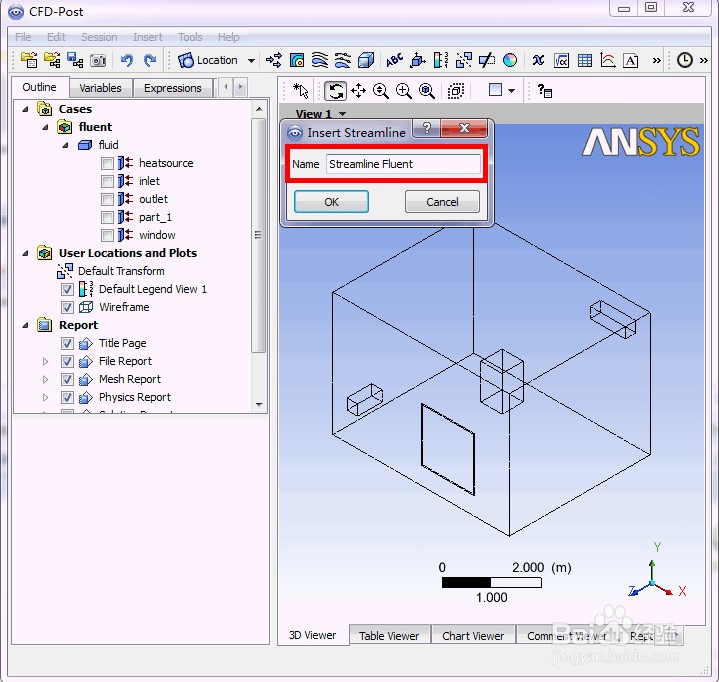Toggle the inlet checkbox
The height and width of the screenshot is (682, 719).
pos(107,181)
